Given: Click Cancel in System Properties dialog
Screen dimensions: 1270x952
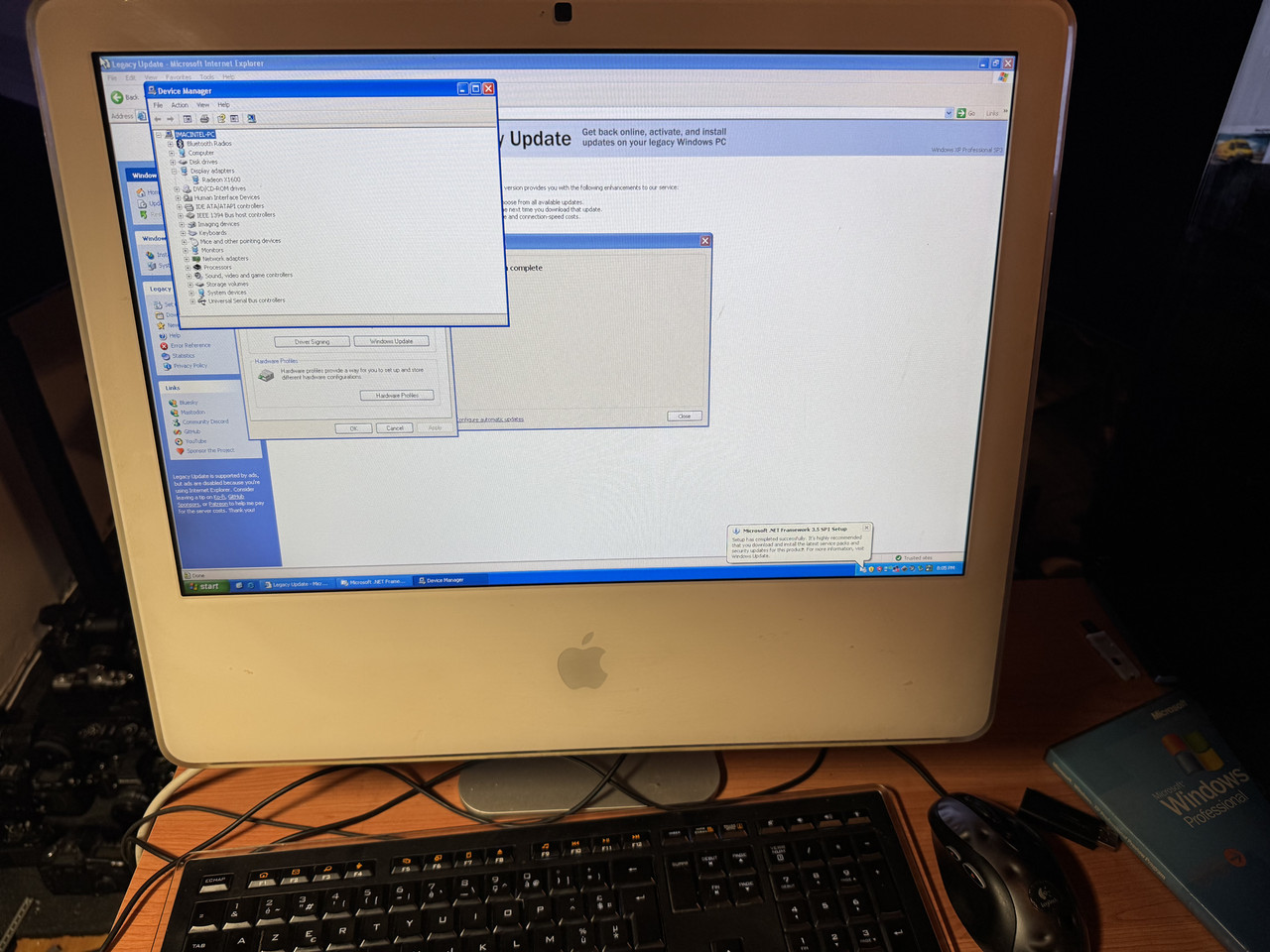Looking at the screenshot, I should pyautogui.click(x=395, y=428).
